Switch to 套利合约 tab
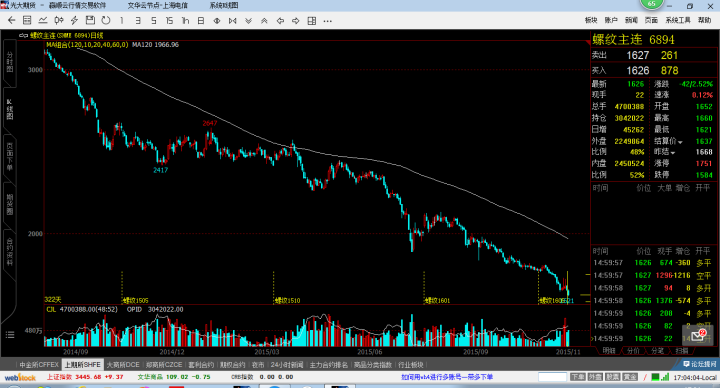 tap(201, 365)
